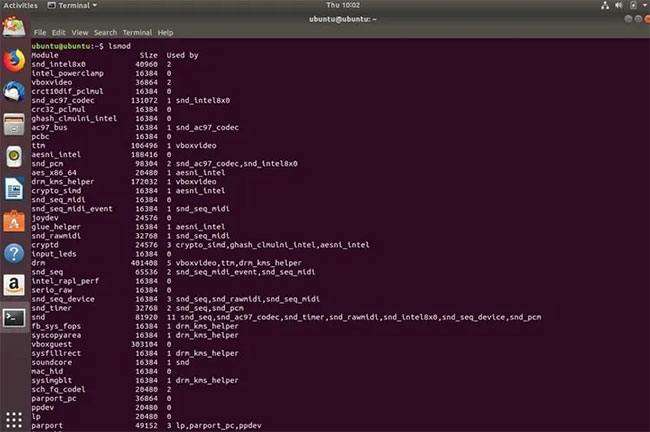Open Terminal app menu dropdown in top bar
Image resolution: width=650 pixels, height=432 pixels.
point(73,5)
